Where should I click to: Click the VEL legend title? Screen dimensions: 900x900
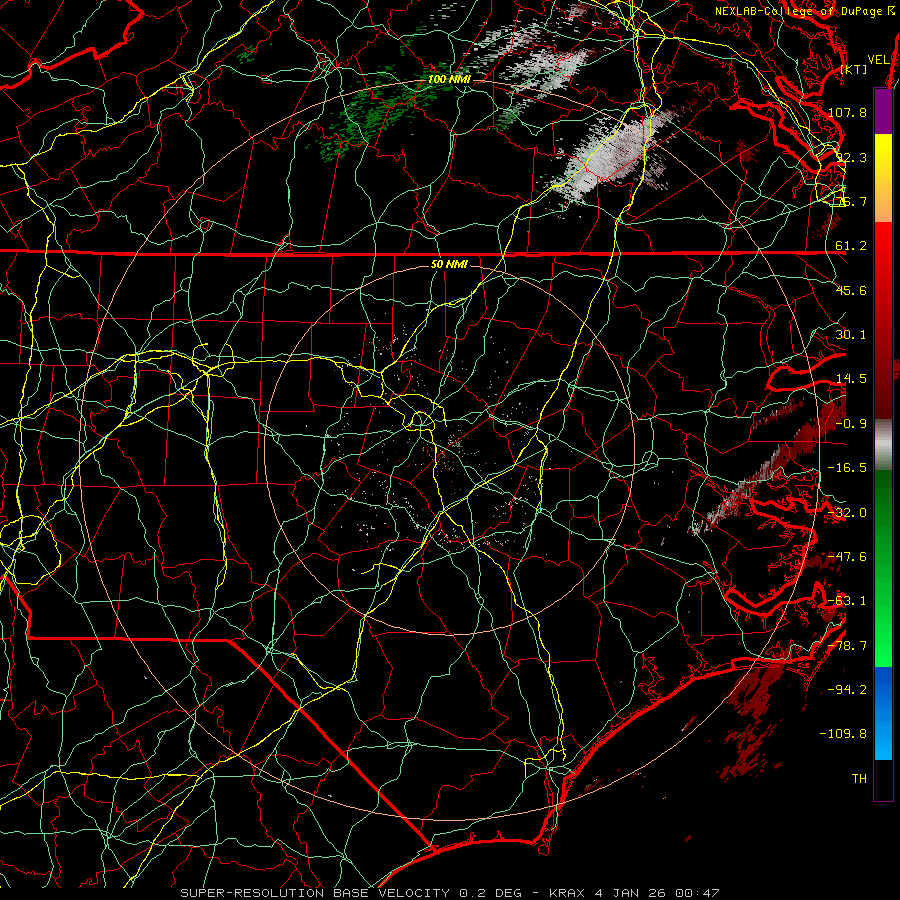(878, 60)
